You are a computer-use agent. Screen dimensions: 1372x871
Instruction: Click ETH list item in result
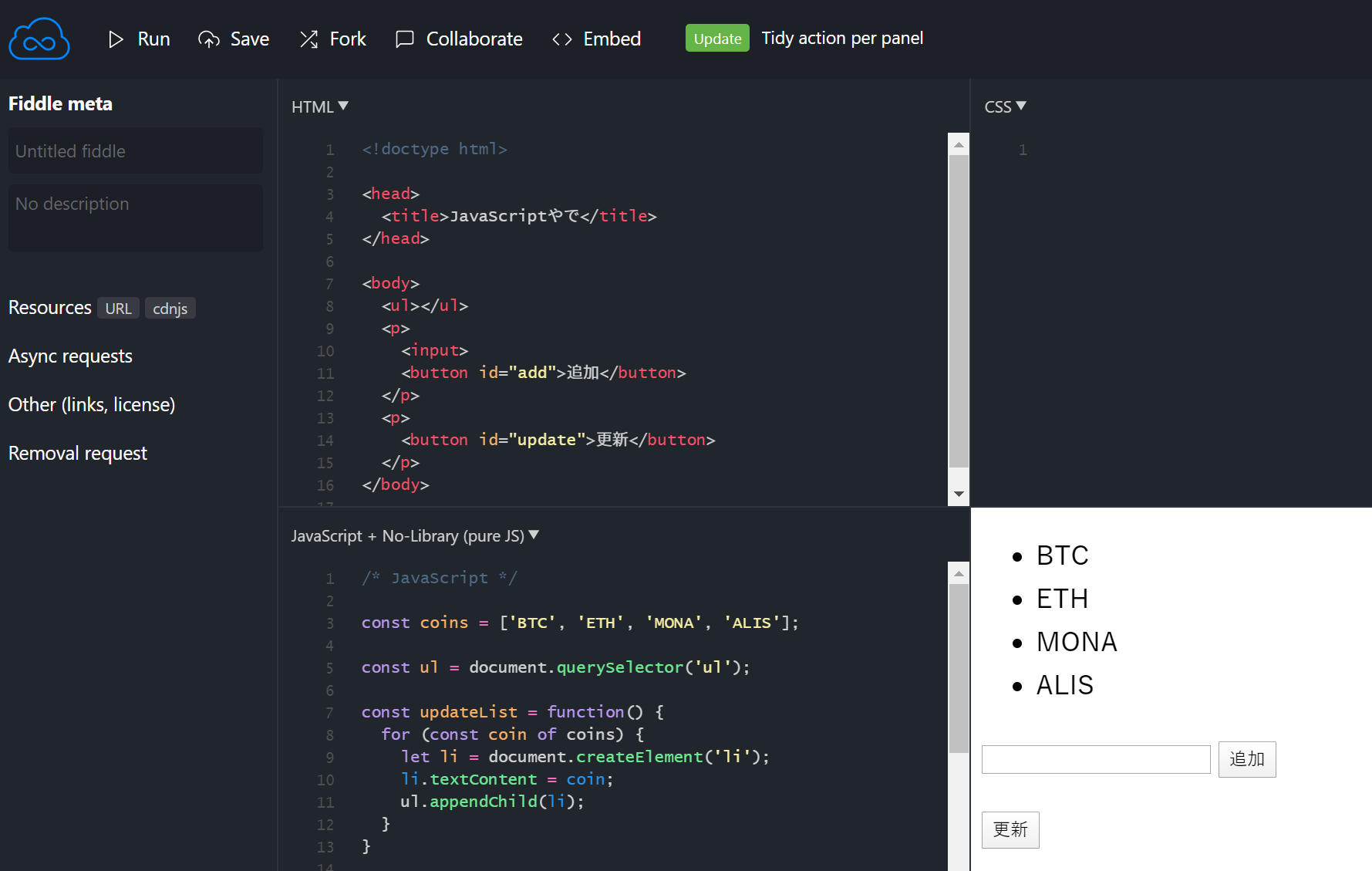(1063, 599)
